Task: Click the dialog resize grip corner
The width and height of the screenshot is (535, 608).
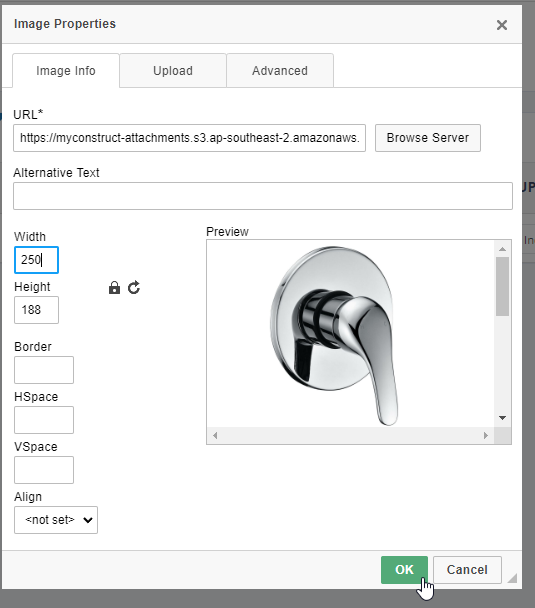Action: coord(512,577)
